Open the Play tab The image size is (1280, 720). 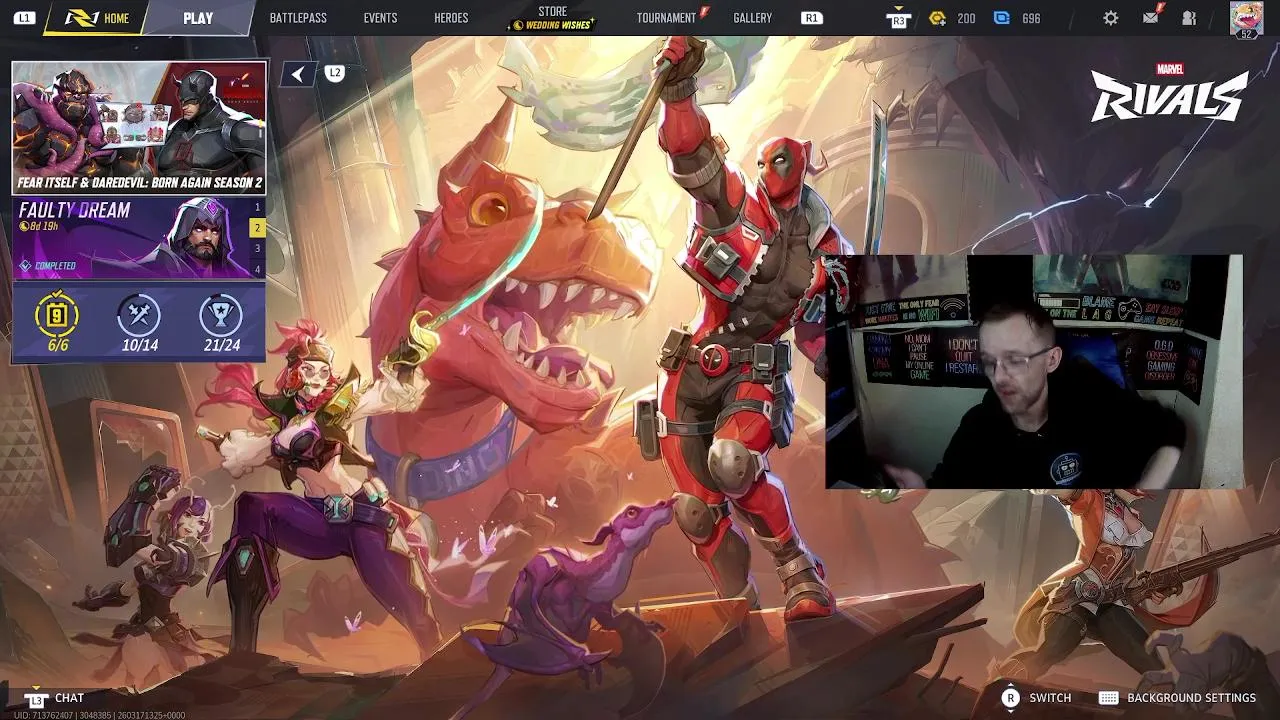[x=198, y=18]
